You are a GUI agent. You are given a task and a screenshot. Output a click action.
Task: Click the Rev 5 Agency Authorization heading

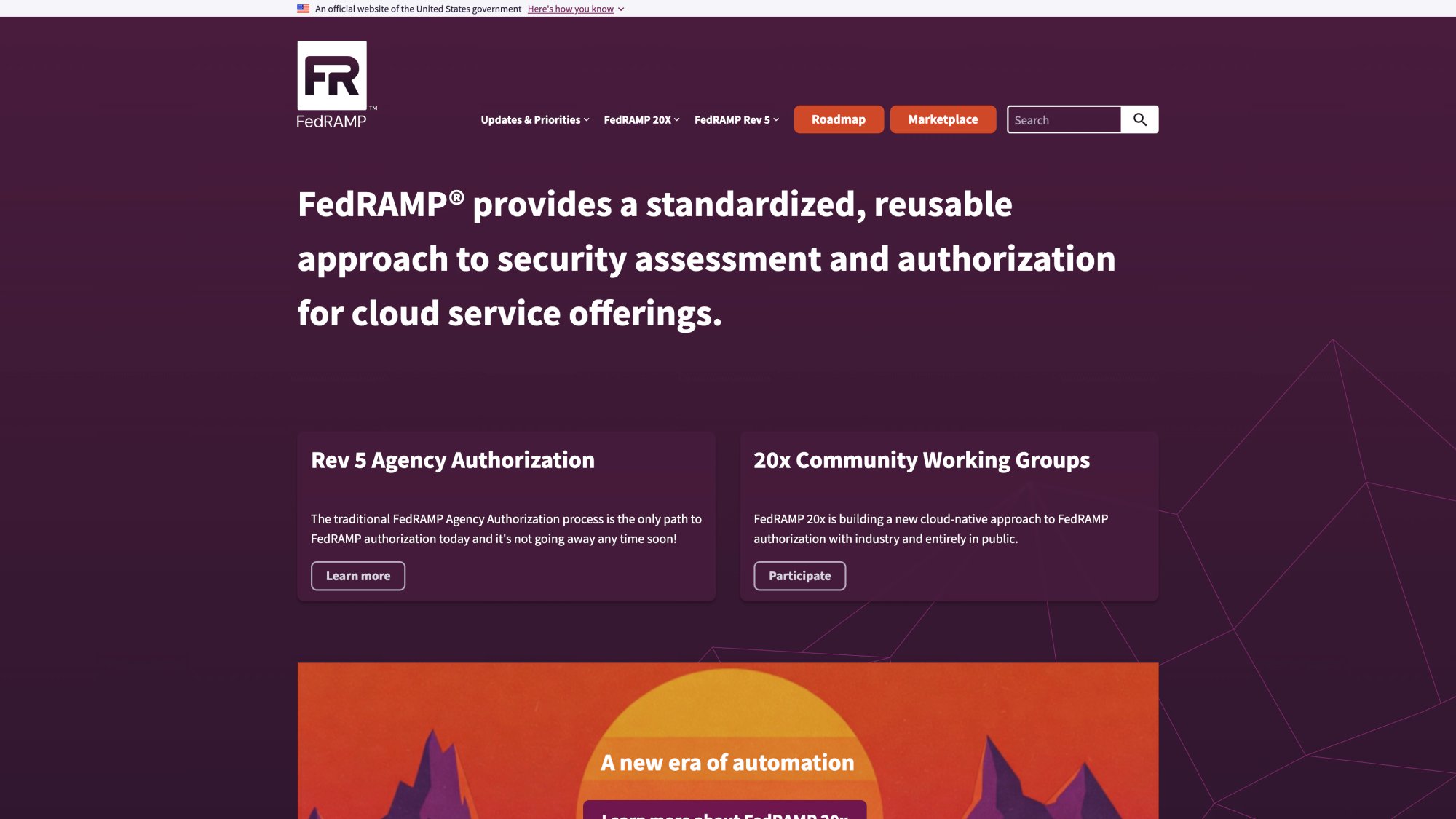[453, 460]
